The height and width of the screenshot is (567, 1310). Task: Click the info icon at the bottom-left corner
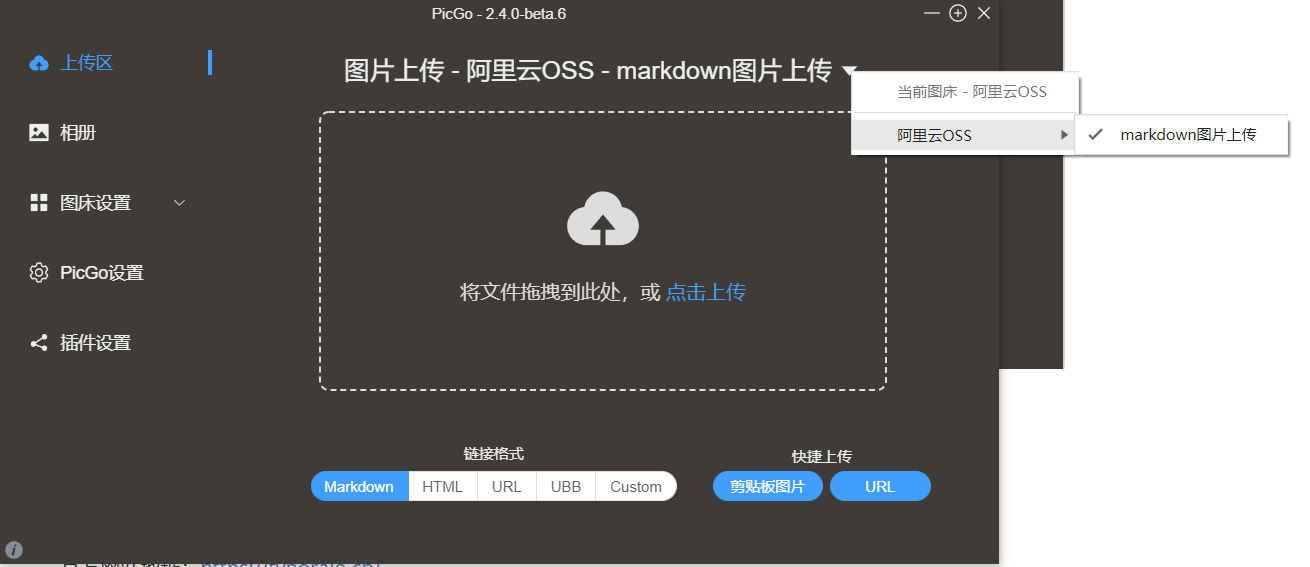click(14, 549)
